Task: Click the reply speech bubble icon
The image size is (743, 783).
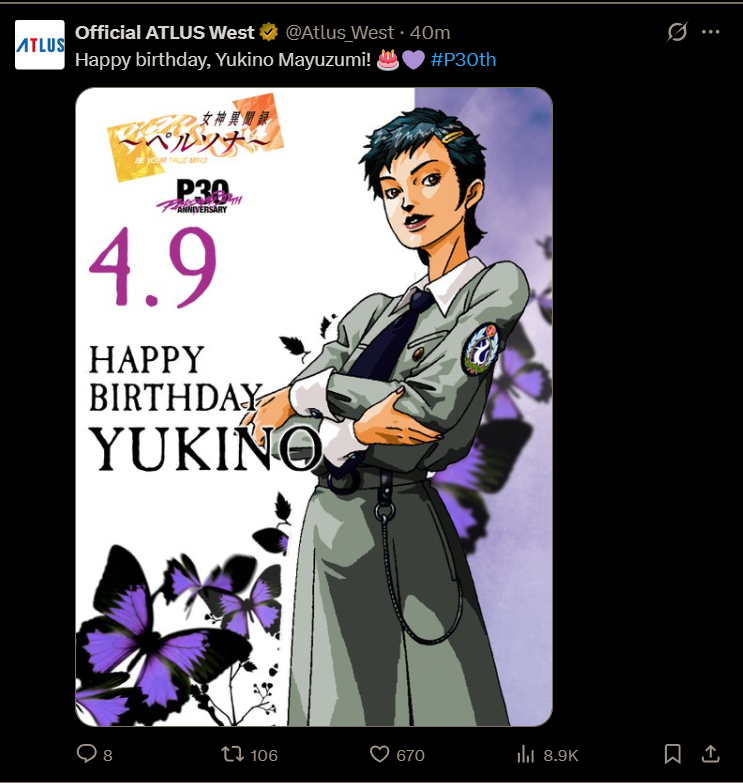Action: pyautogui.click(x=86, y=754)
